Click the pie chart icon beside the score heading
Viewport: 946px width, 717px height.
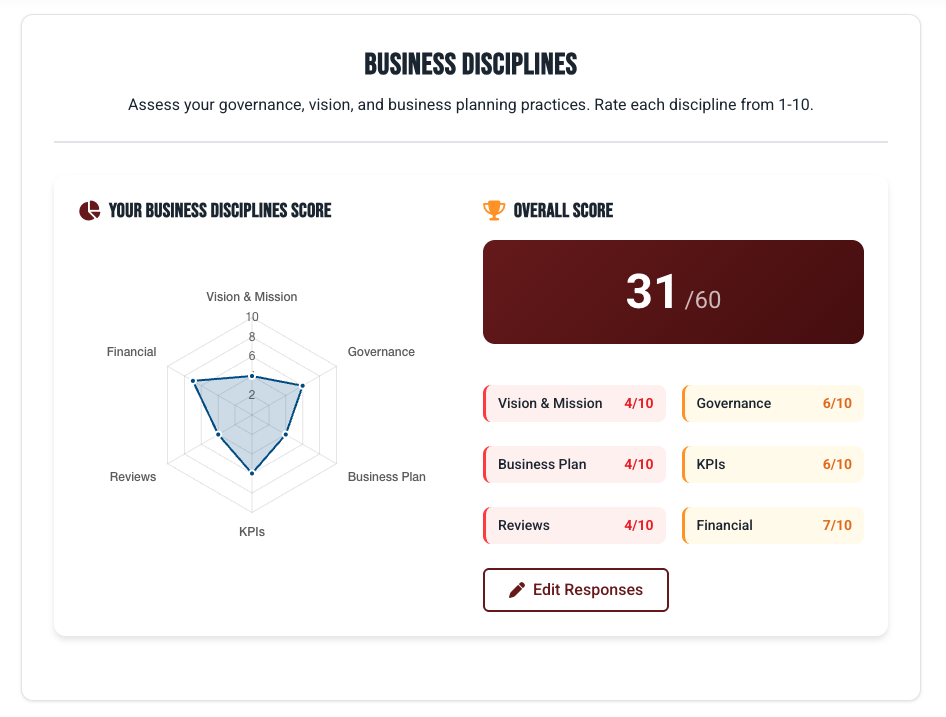tap(88, 210)
